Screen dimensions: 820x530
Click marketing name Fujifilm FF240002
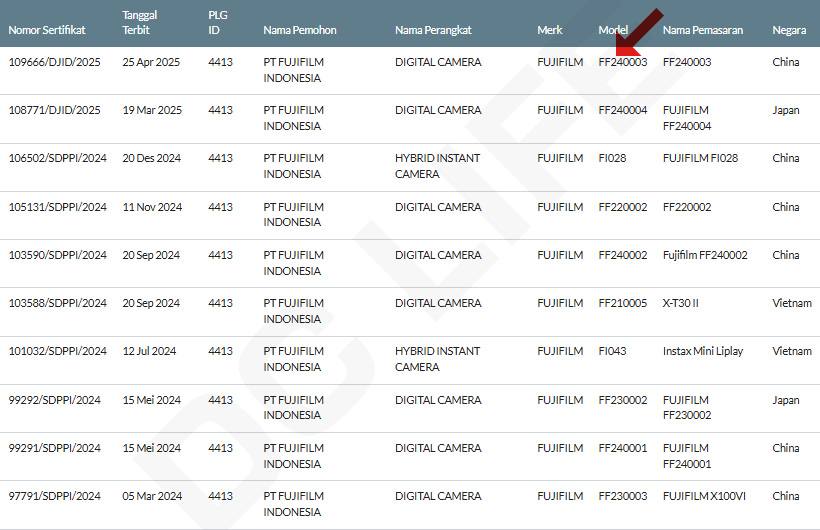(705, 255)
